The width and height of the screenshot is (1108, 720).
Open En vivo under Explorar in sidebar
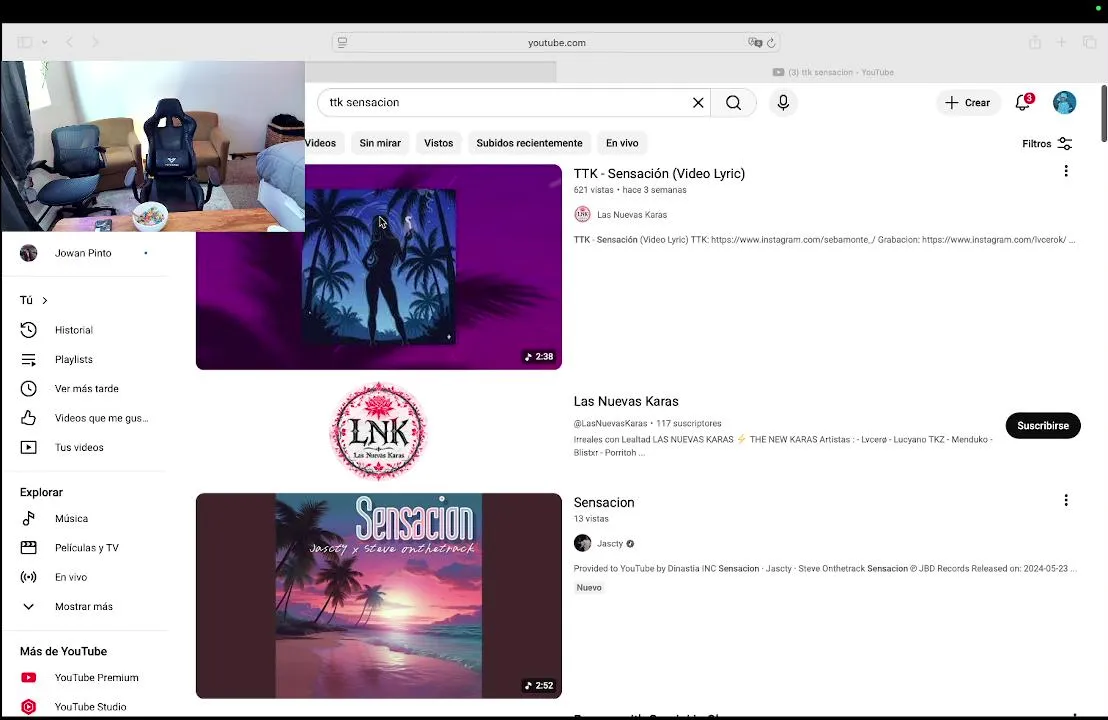[x=85, y=577]
